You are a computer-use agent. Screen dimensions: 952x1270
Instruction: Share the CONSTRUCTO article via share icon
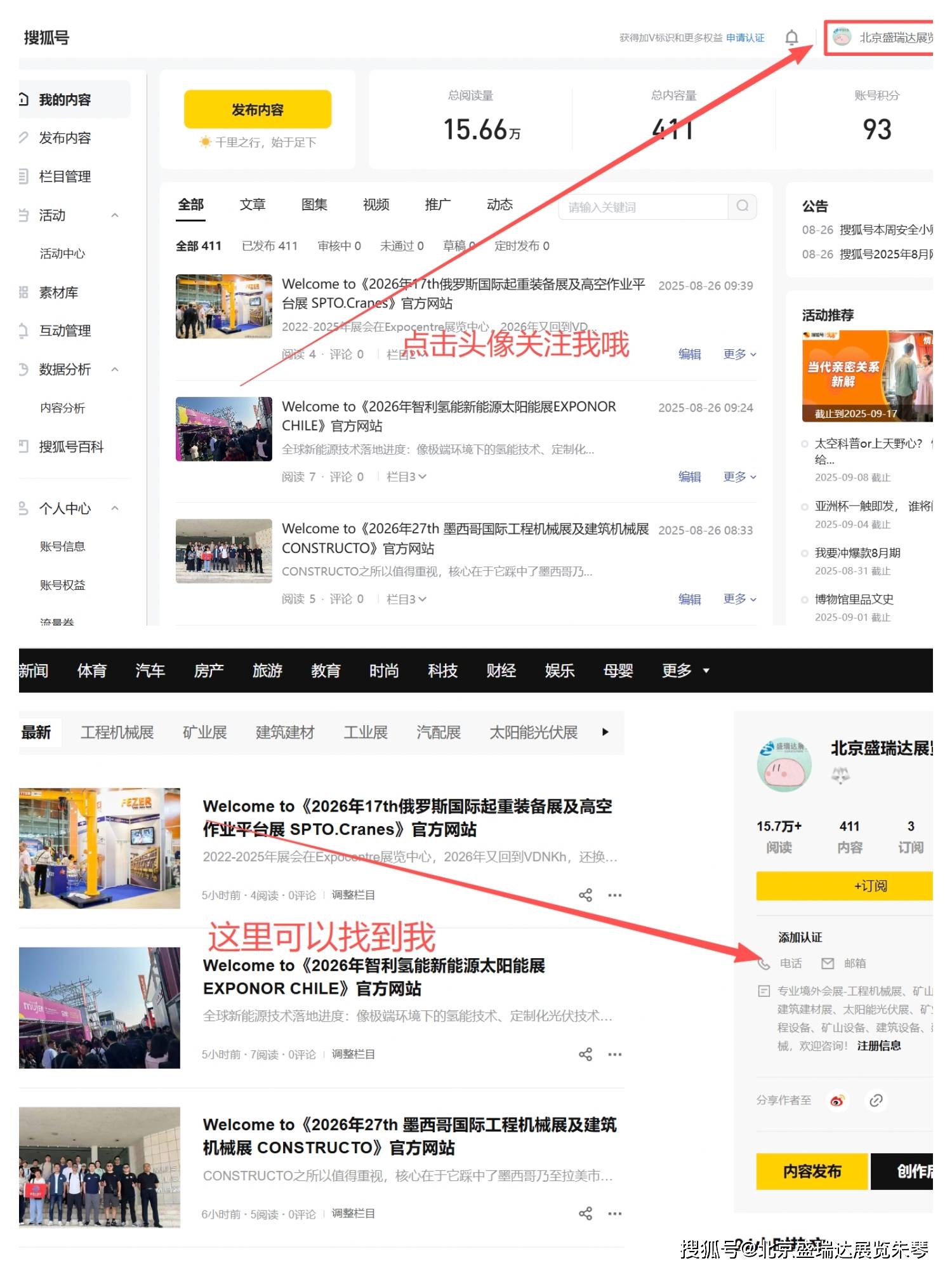coord(585,1213)
